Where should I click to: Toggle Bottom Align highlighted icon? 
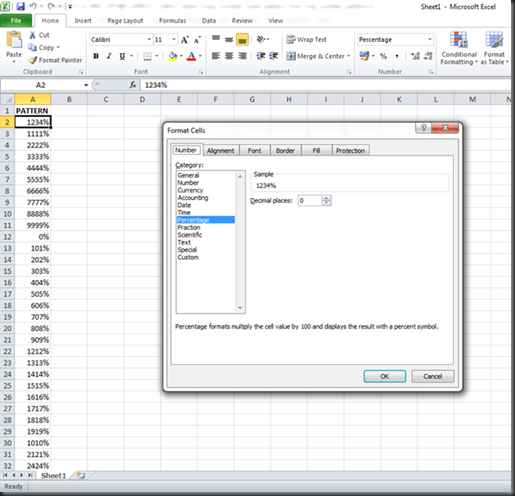click(242, 39)
